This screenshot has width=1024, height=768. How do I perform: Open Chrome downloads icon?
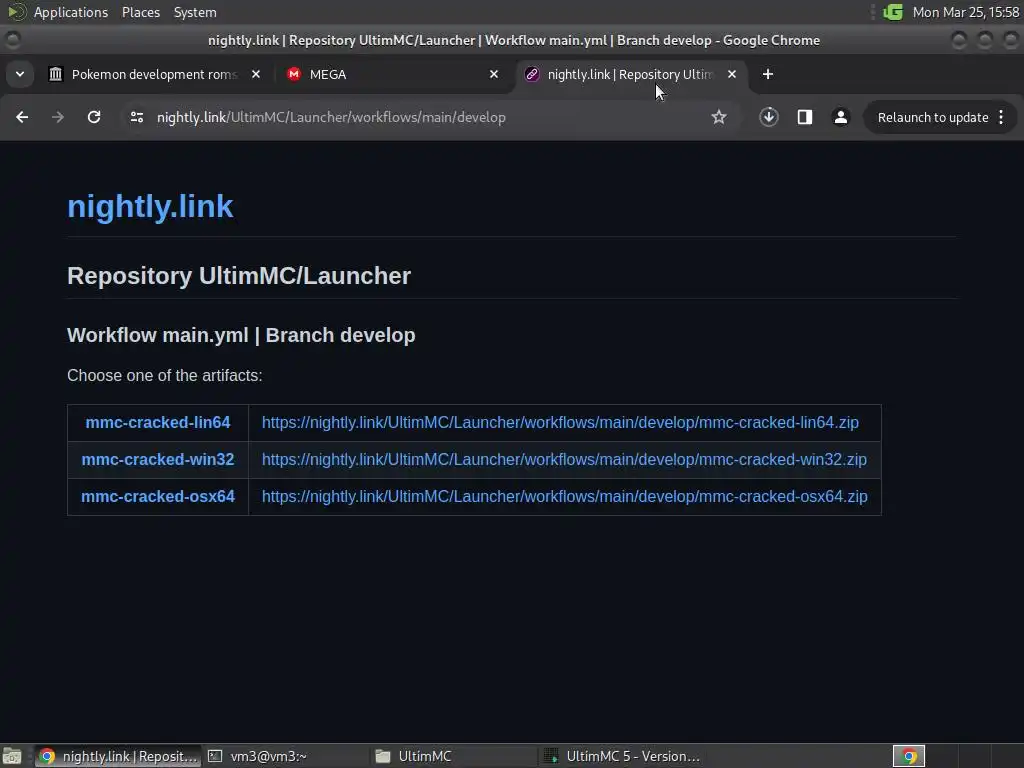tap(769, 117)
